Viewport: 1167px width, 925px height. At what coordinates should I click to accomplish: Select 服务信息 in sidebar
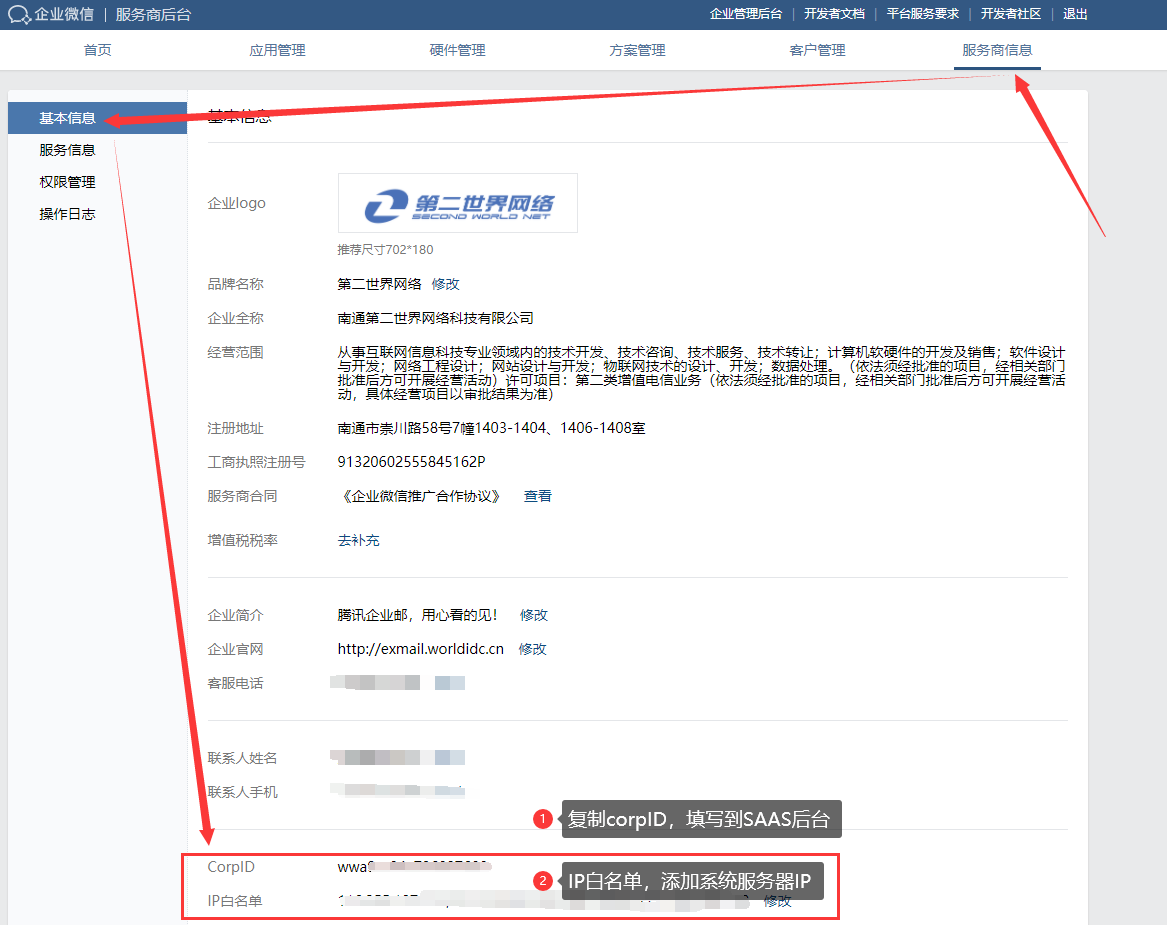(x=68, y=150)
